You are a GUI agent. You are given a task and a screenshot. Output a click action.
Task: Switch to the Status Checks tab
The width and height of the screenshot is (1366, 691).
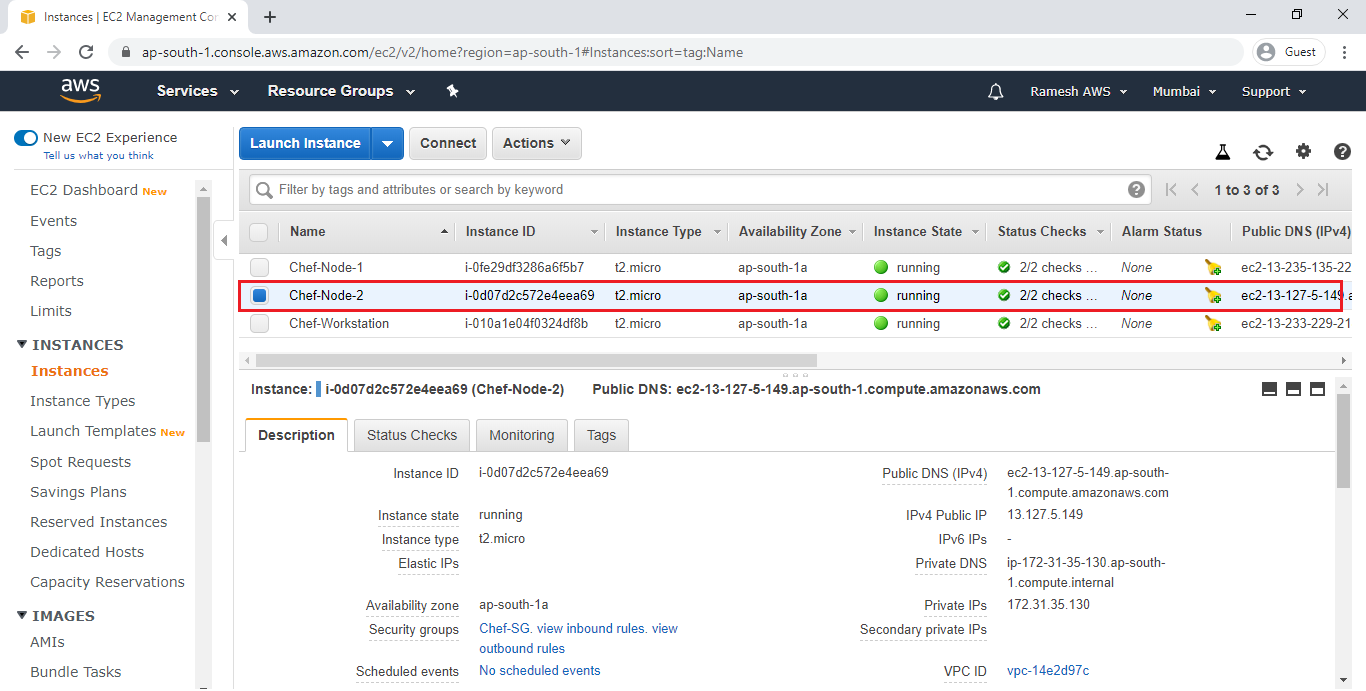tap(412, 435)
